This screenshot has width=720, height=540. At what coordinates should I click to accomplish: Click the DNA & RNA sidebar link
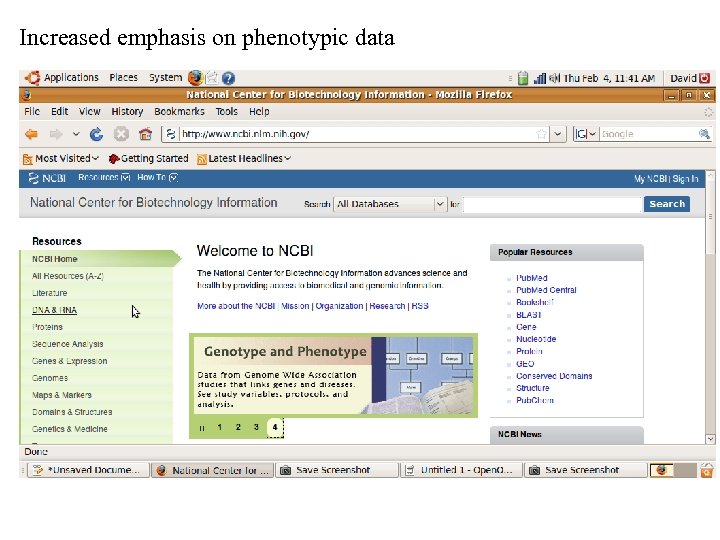coord(54,310)
